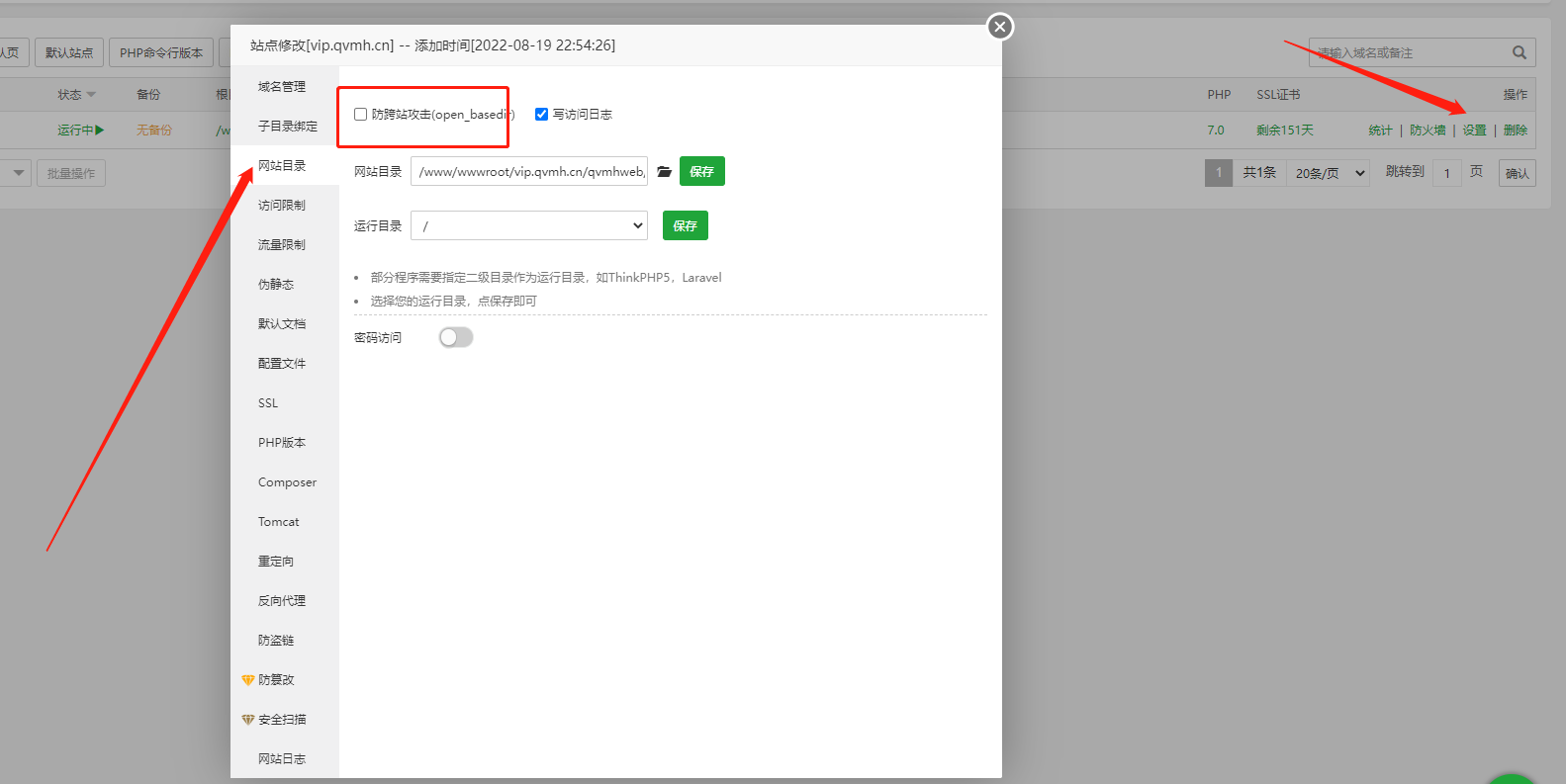Open 统计 link for the site
The width and height of the screenshot is (1566, 784).
pyautogui.click(x=1380, y=131)
